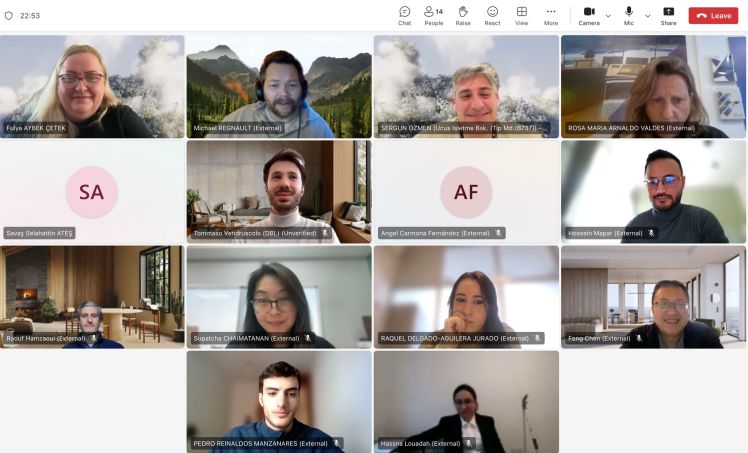Select the AF avatar participant tile
Screen dimensions: 748x453
(466, 191)
